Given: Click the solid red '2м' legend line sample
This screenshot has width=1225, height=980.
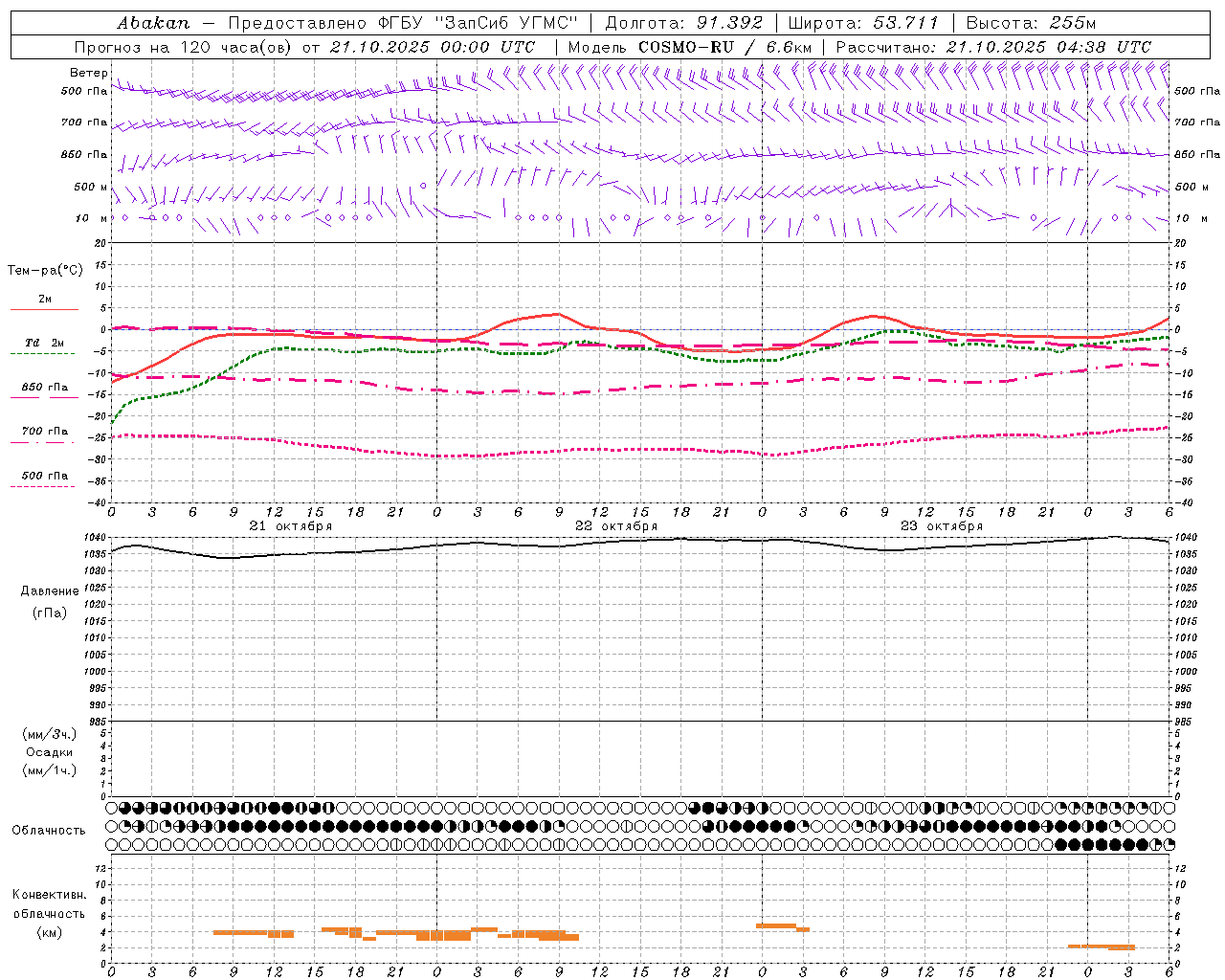Looking at the screenshot, I should tap(44, 310).
